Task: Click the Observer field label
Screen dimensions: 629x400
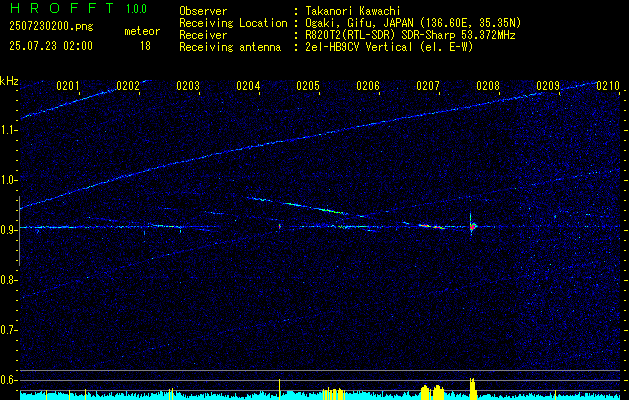Action: tap(203, 11)
